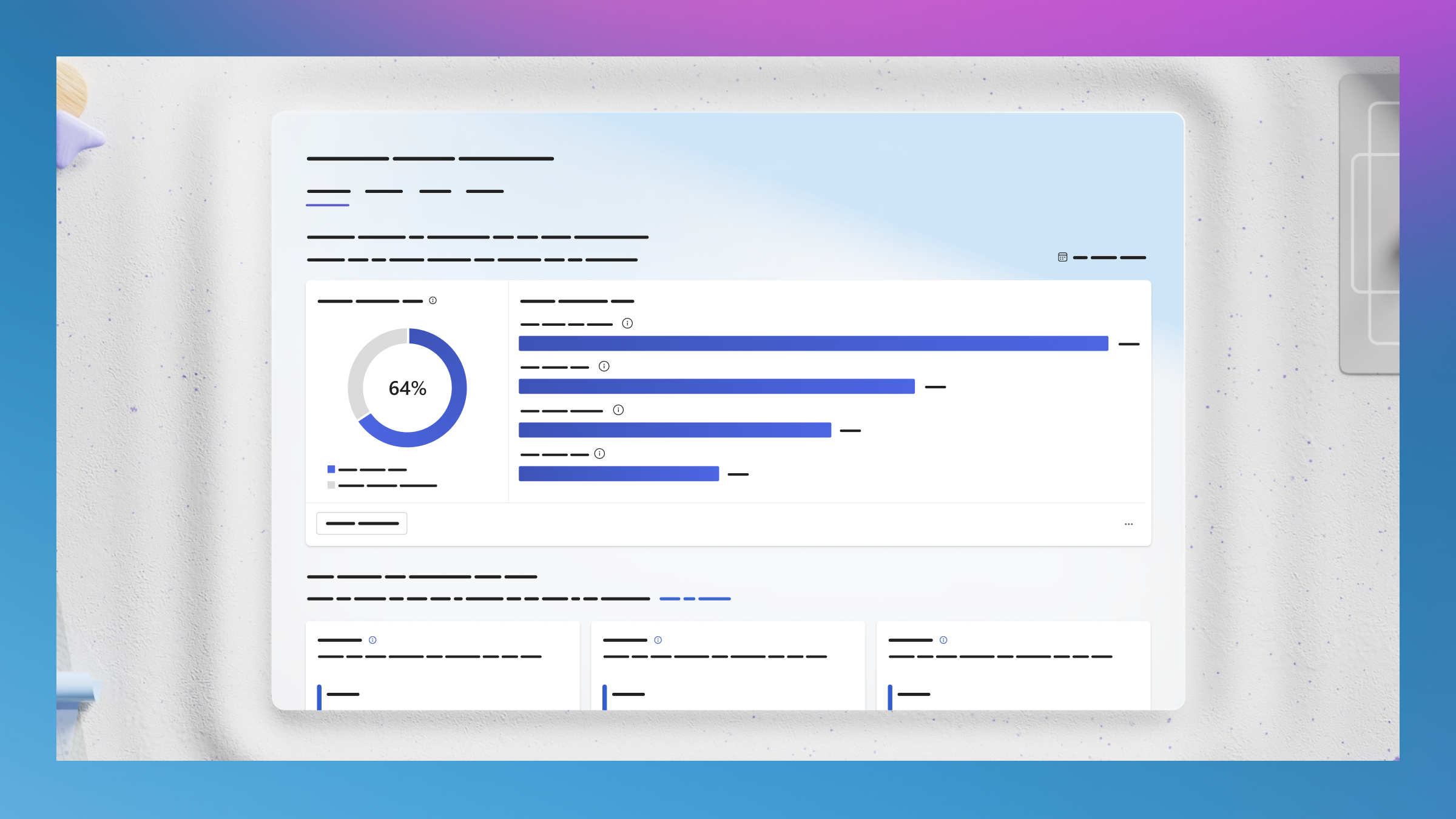Click the info icon above the longest bar

[627, 323]
